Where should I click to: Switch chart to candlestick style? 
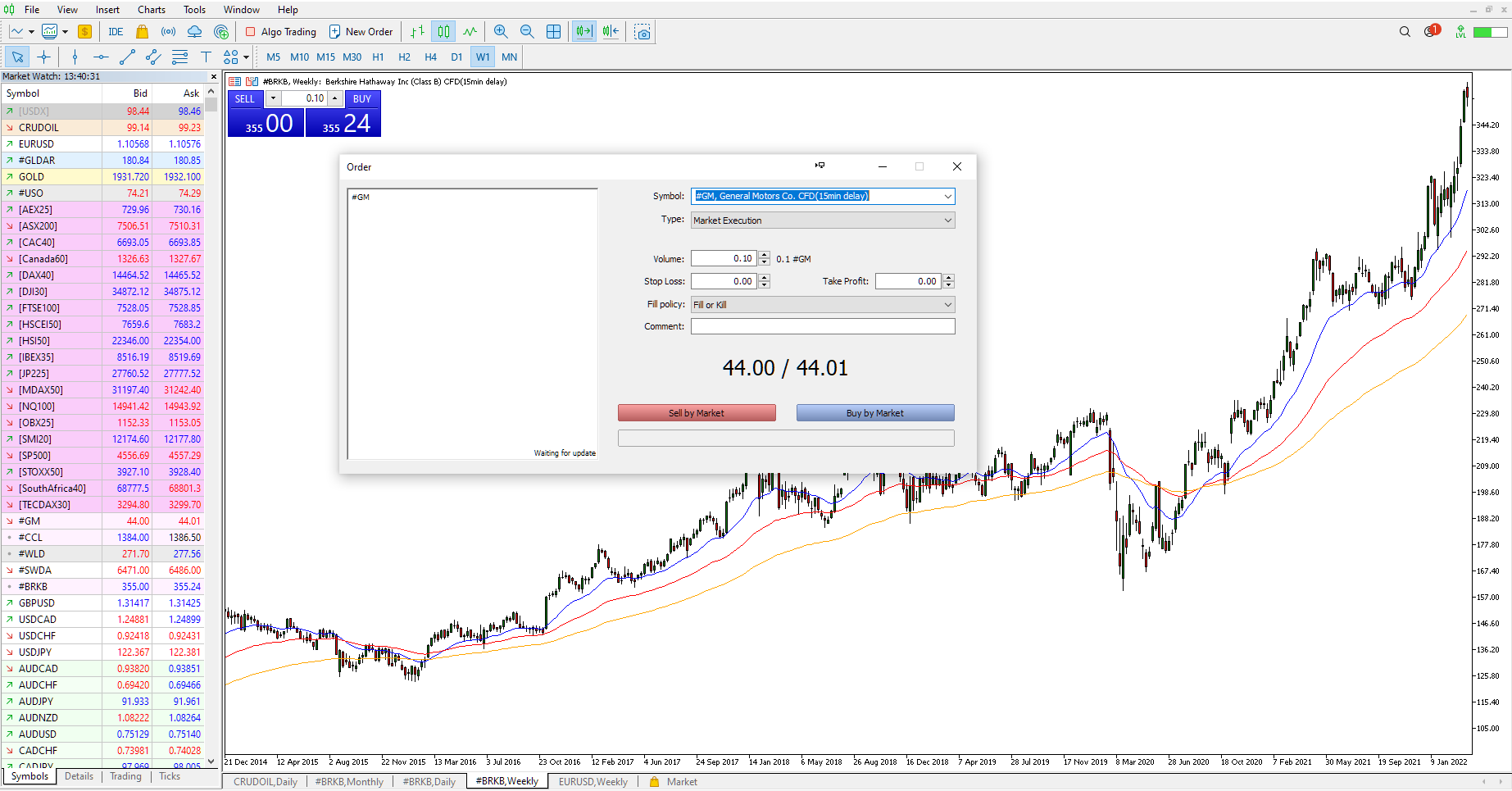(x=443, y=32)
